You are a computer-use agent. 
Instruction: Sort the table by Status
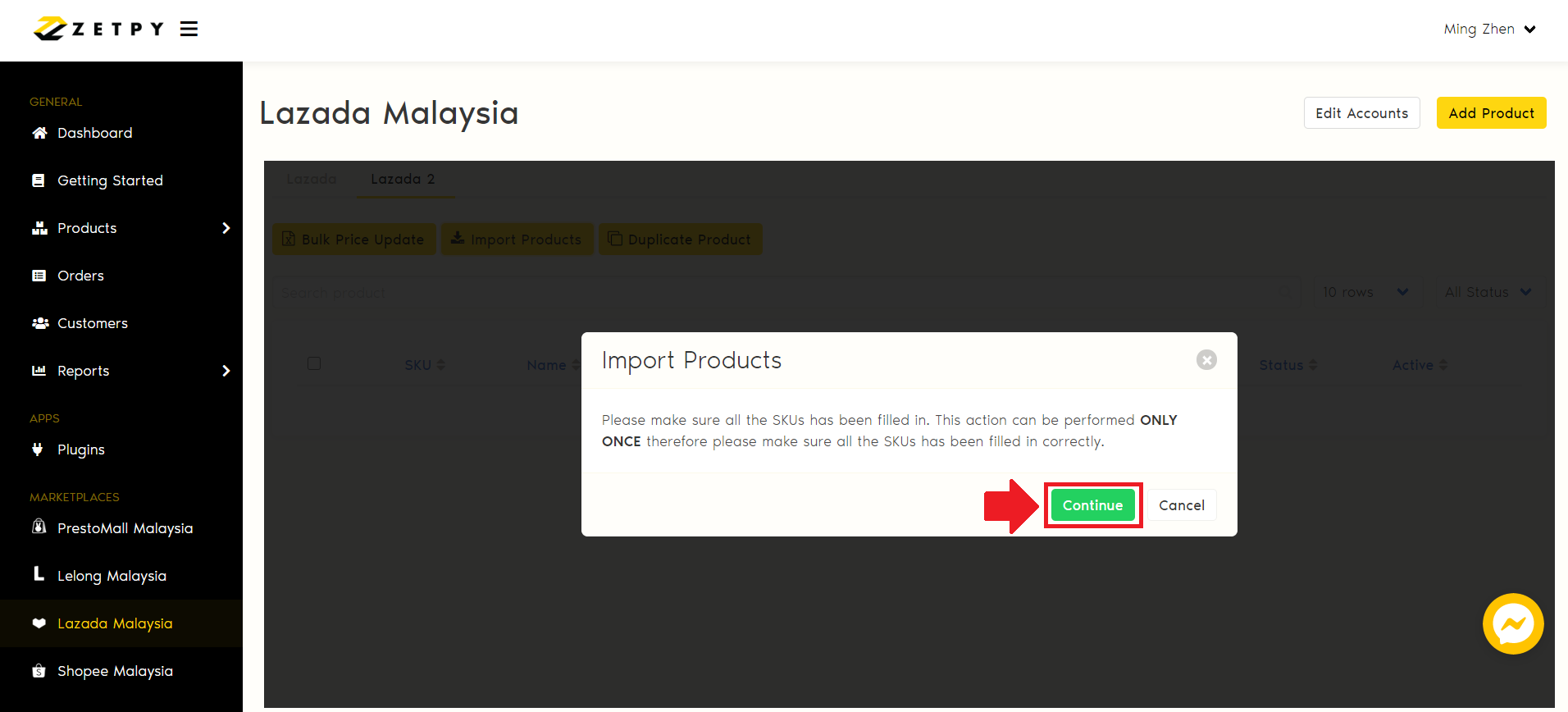click(1288, 365)
